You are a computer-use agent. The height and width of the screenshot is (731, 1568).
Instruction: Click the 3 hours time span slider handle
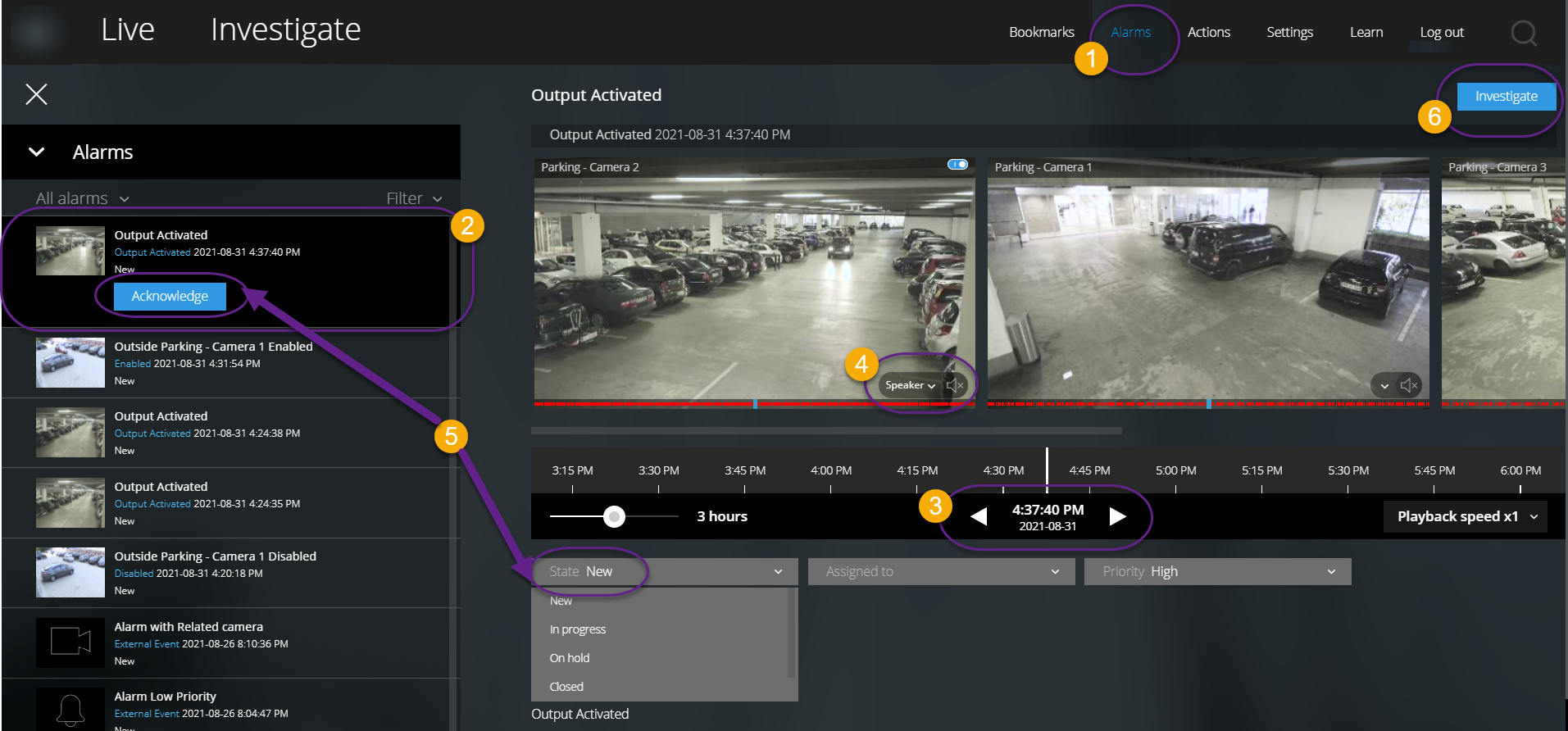(614, 516)
